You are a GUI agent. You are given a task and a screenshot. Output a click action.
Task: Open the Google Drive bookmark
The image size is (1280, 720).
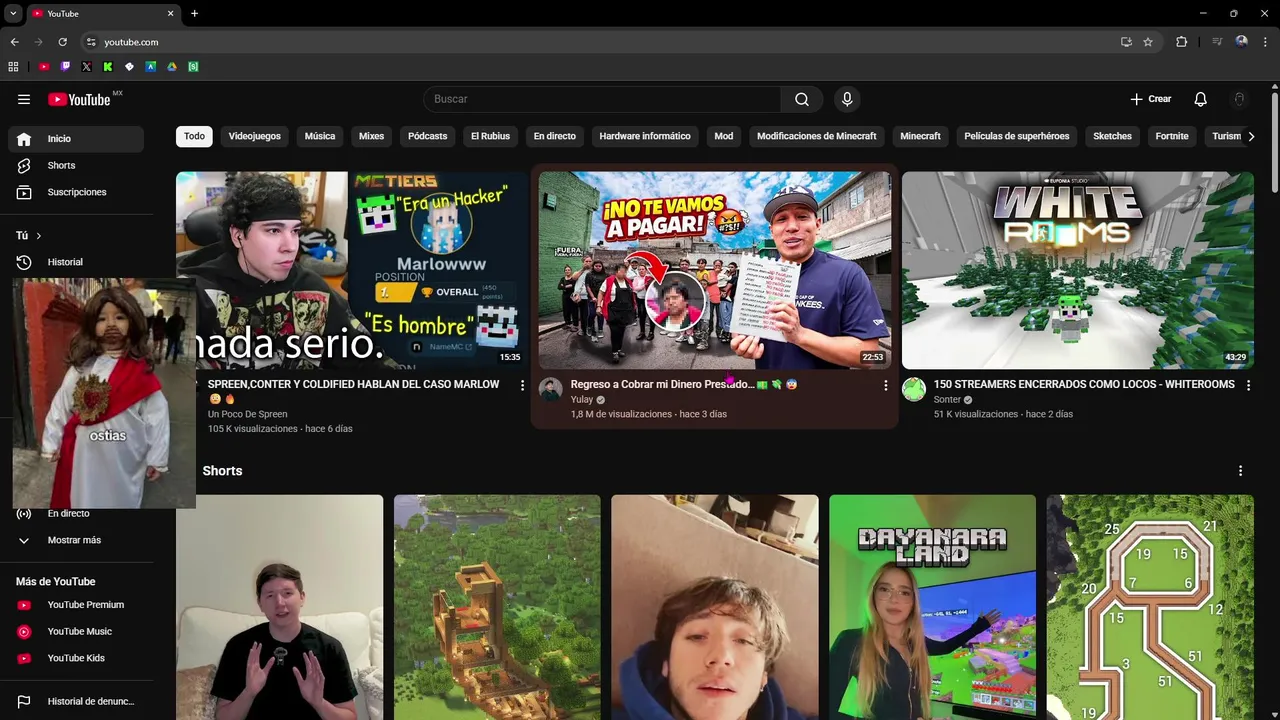click(x=172, y=67)
